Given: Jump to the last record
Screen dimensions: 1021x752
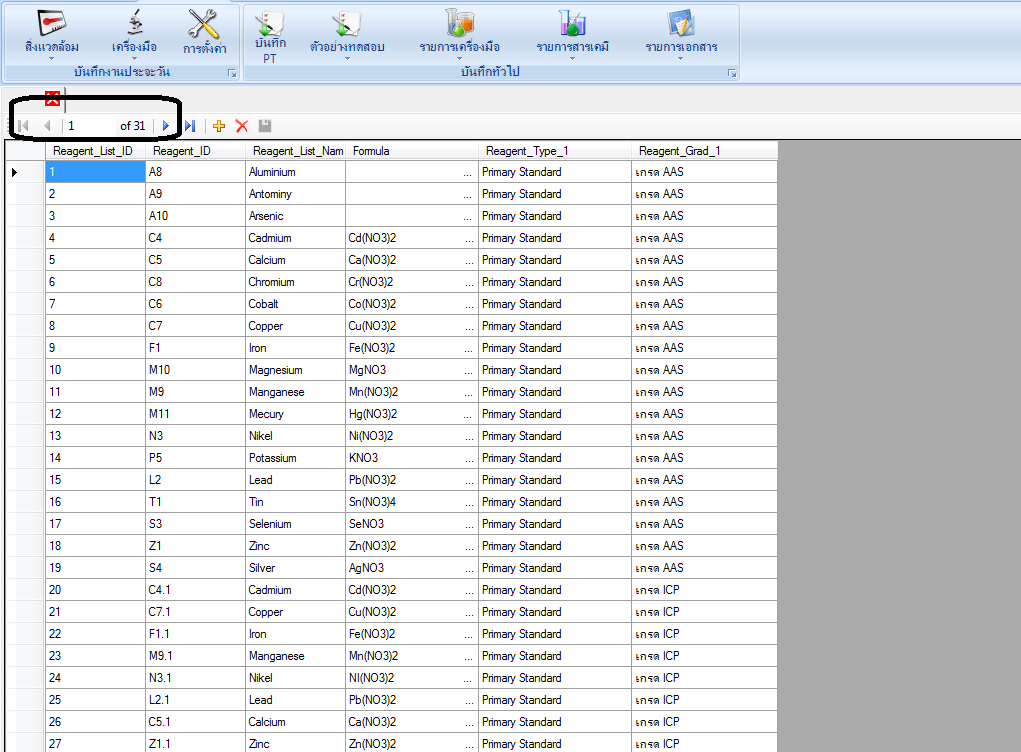Looking at the screenshot, I should [x=189, y=126].
